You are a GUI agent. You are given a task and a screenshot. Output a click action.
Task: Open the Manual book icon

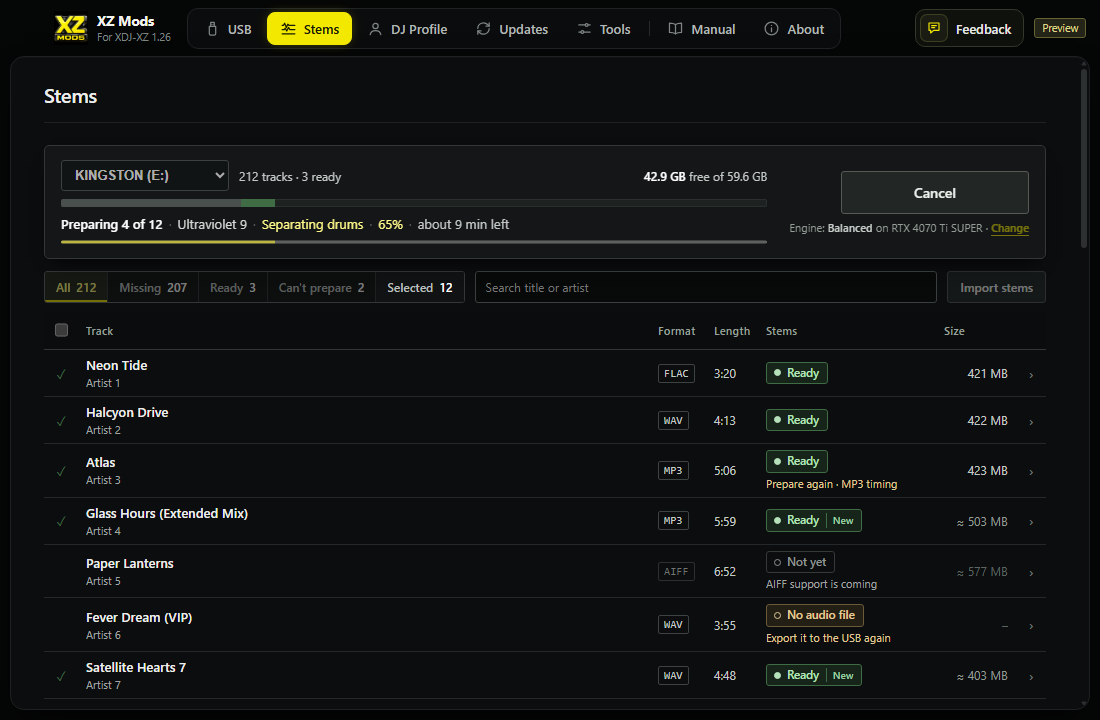[676, 29]
